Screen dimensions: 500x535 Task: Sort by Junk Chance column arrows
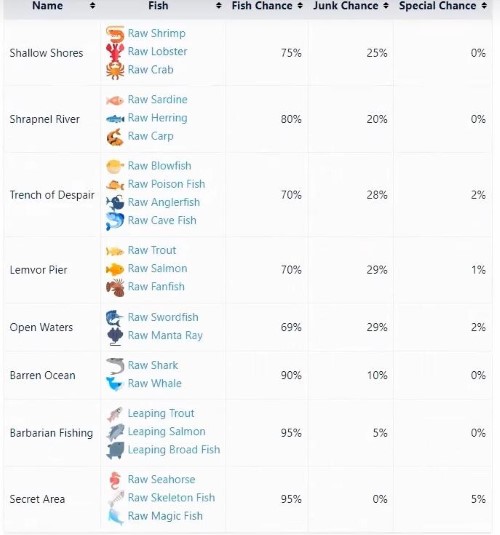[386, 5]
